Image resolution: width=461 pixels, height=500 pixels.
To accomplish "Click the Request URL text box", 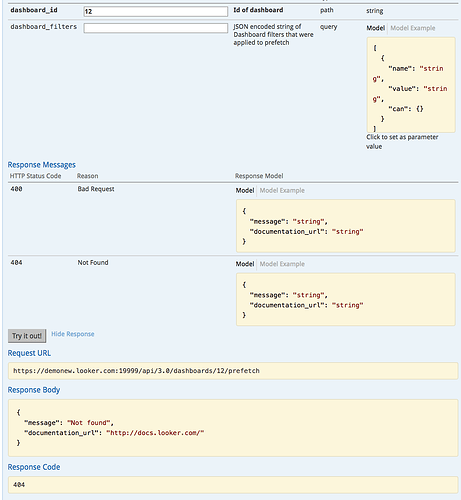I will 233,371.
